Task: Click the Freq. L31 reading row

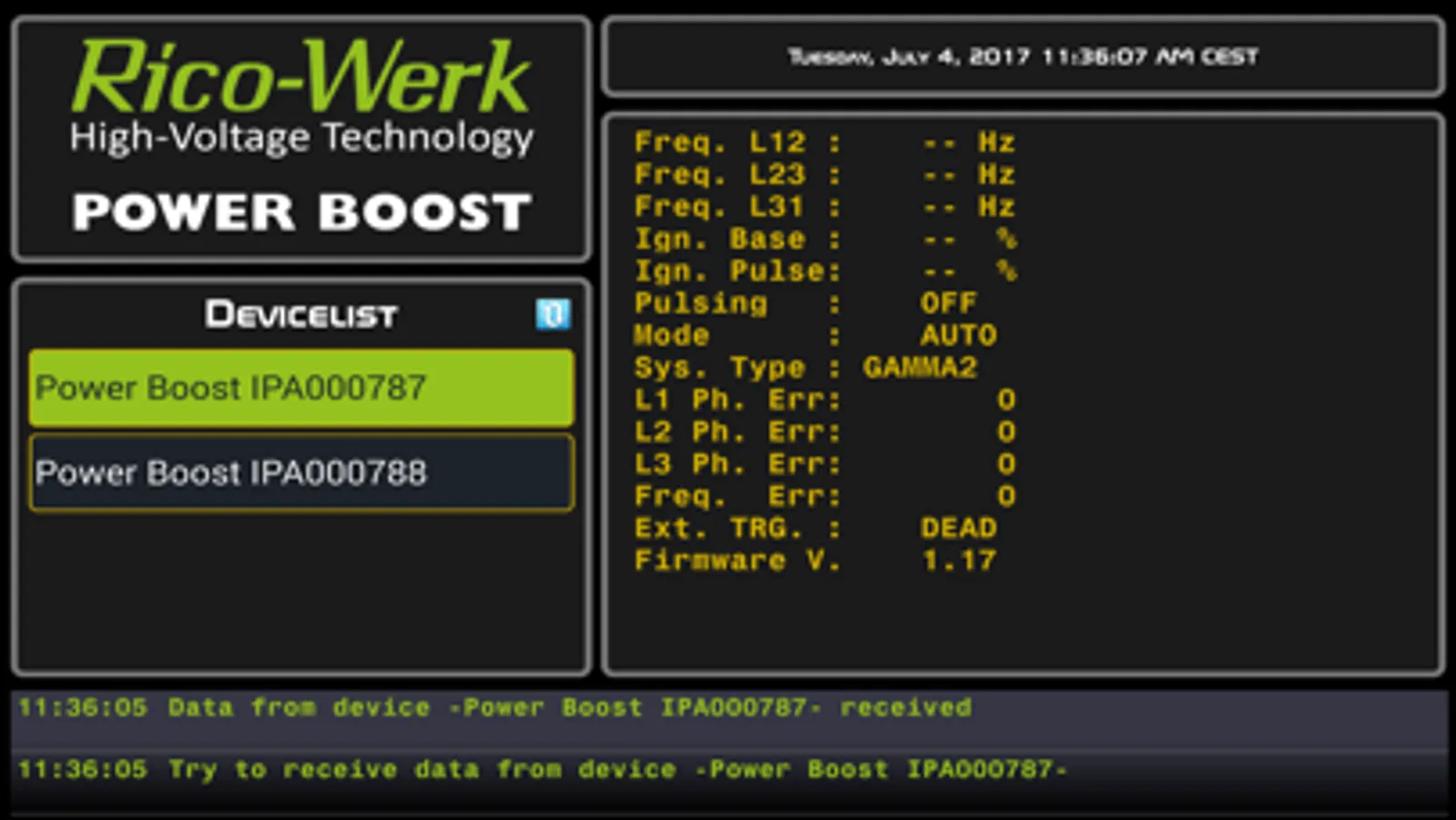Action: 824,207
